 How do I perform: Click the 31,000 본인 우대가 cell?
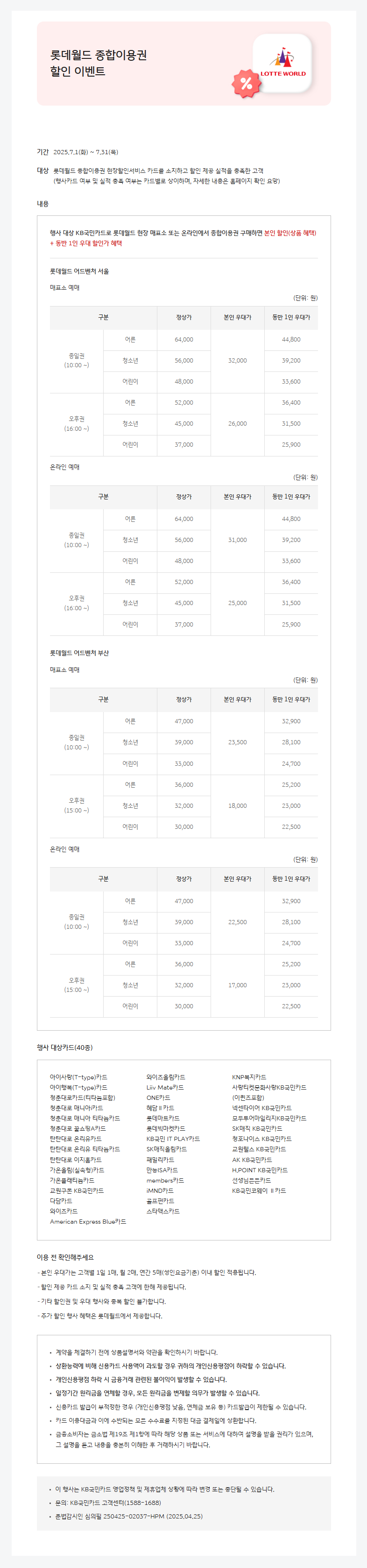[x=237, y=540]
